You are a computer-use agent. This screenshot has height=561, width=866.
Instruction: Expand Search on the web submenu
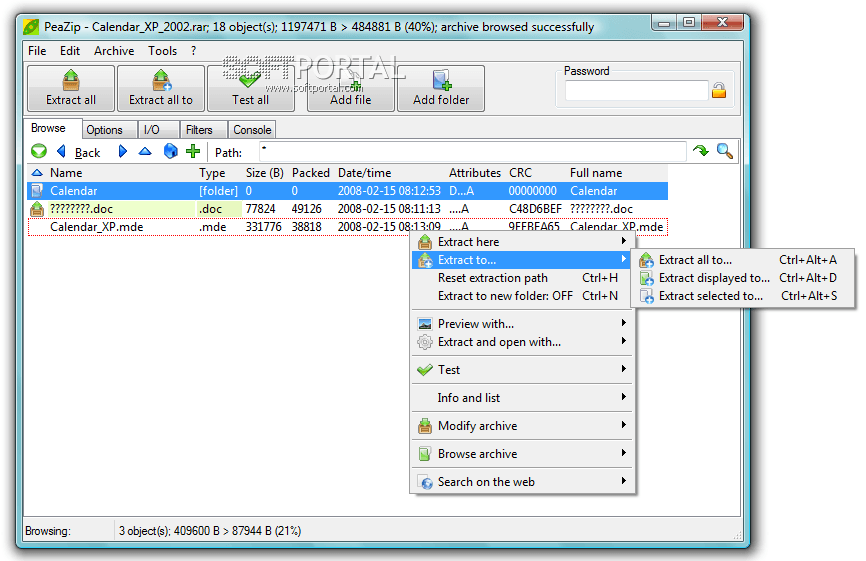[x=522, y=482]
